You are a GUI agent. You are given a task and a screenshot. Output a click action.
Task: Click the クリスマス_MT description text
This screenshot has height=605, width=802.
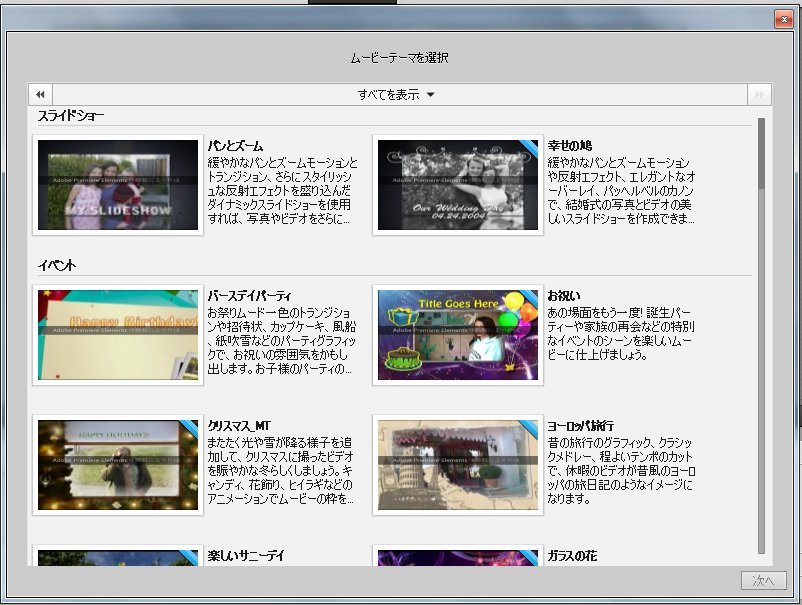[x=280, y=470]
